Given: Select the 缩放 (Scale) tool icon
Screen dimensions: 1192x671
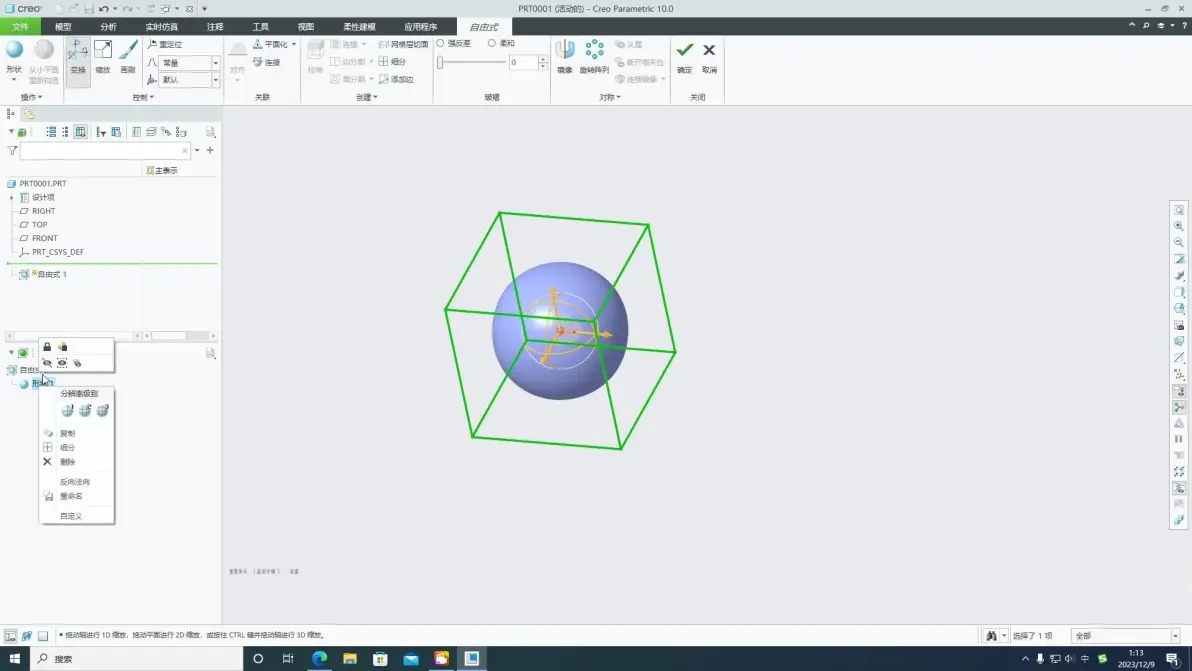Looking at the screenshot, I should coord(103,58).
